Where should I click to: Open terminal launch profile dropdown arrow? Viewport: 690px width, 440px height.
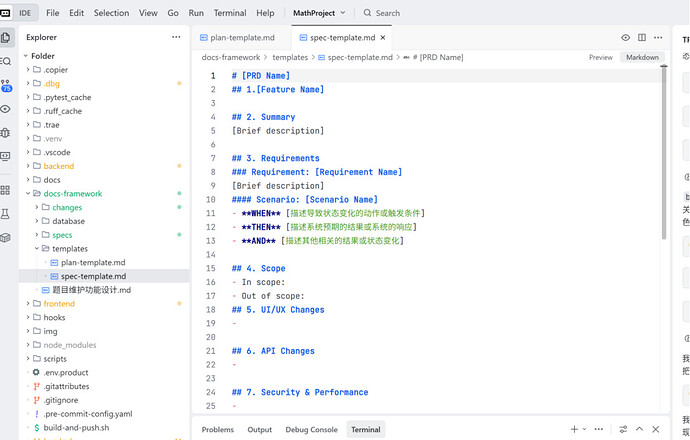584,429
